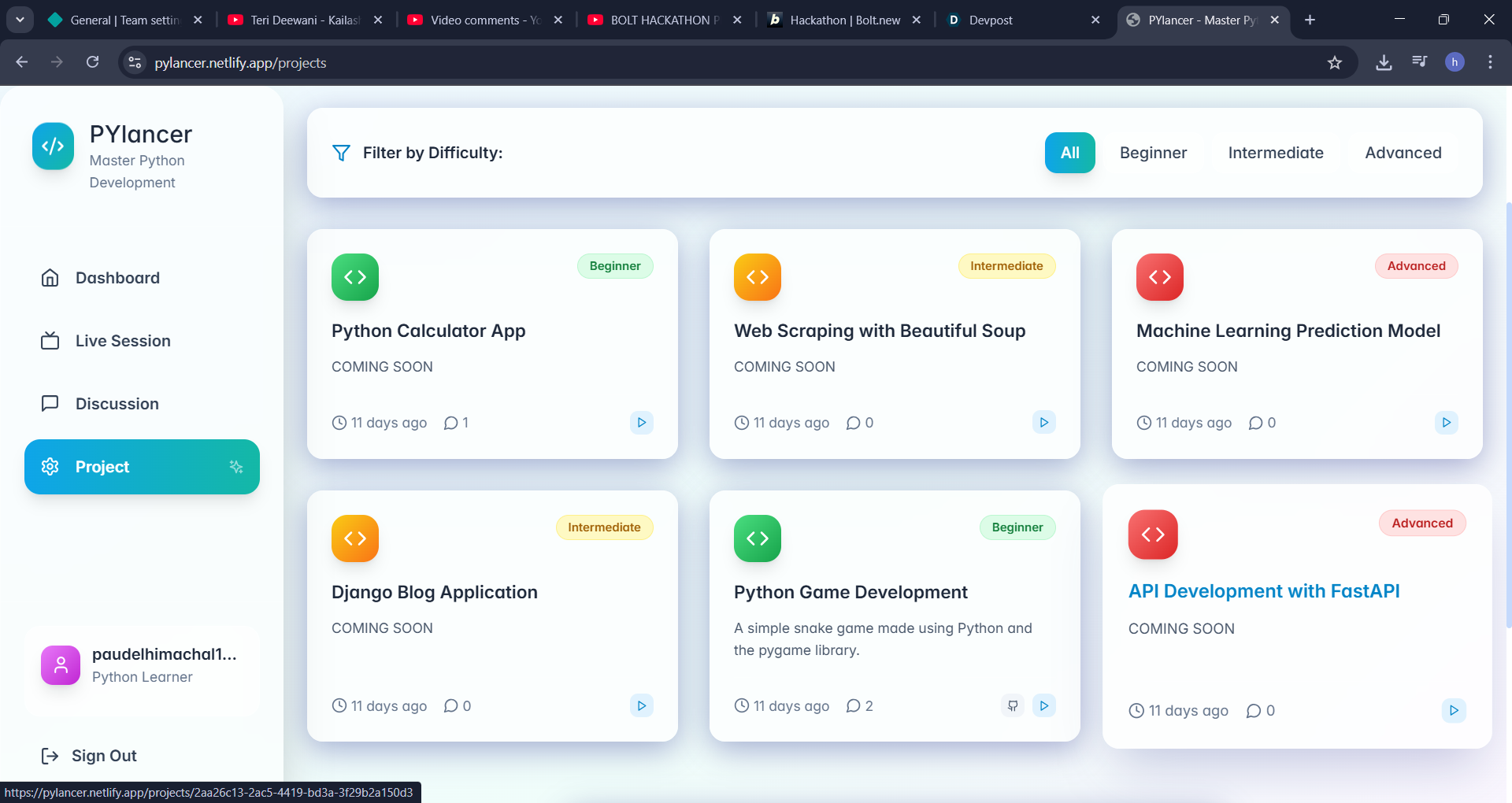The width and height of the screenshot is (1512, 803).
Task: Click the comment icon on Web Scraping card
Action: click(853, 423)
